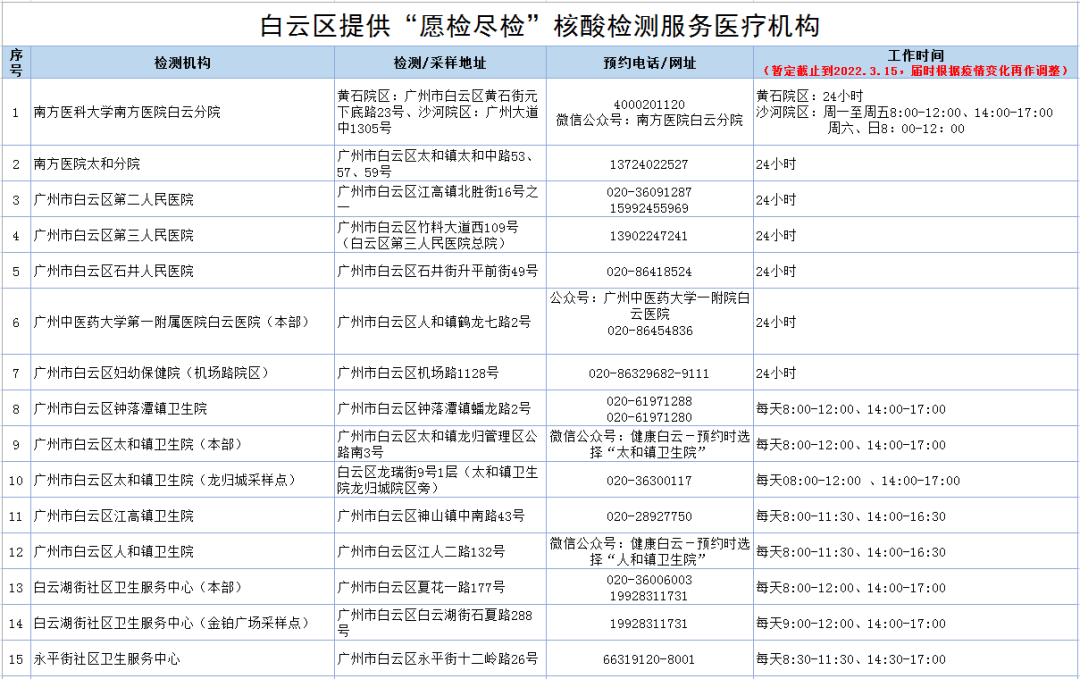Click the table title about 核酸检测服务医疗机构
Screen dimensions: 1080x679
tap(546, 25)
